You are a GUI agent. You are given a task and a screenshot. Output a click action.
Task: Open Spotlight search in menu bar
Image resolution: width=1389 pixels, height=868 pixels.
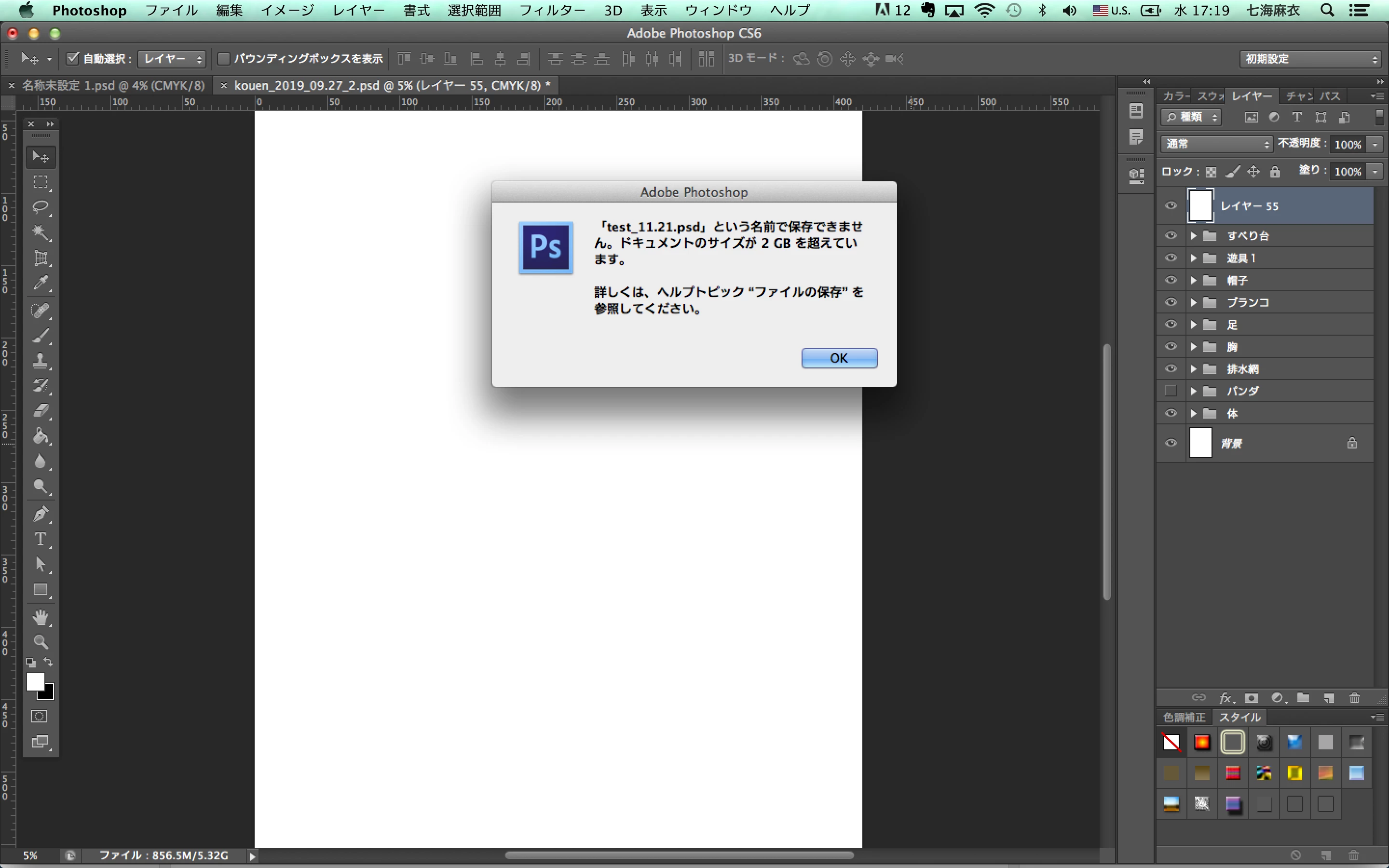coord(1328,10)
